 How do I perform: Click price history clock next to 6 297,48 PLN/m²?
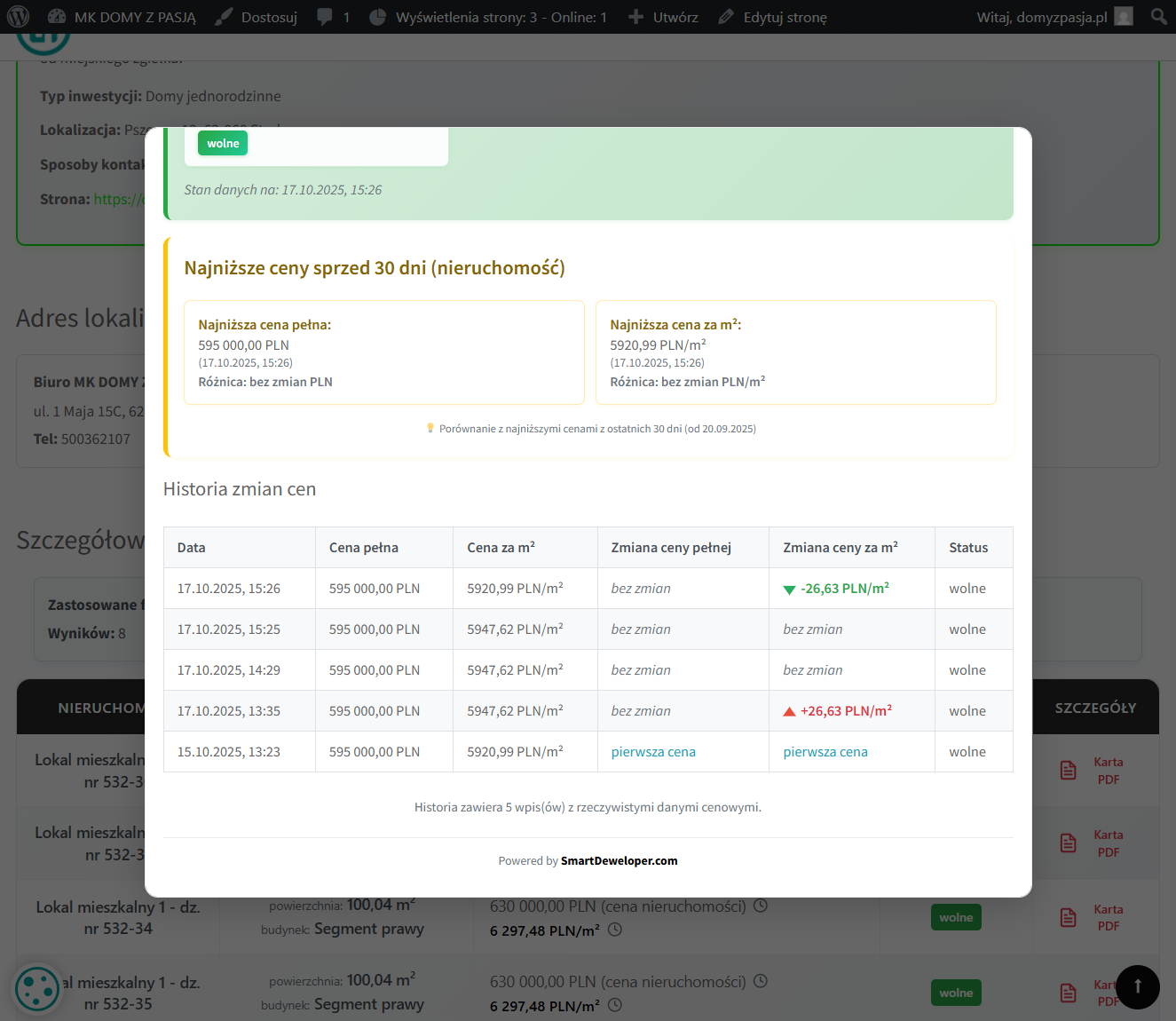coord(615,930)
